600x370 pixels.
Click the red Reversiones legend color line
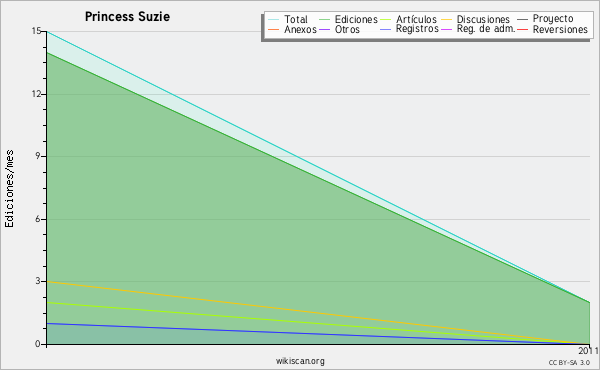[522, 30]
